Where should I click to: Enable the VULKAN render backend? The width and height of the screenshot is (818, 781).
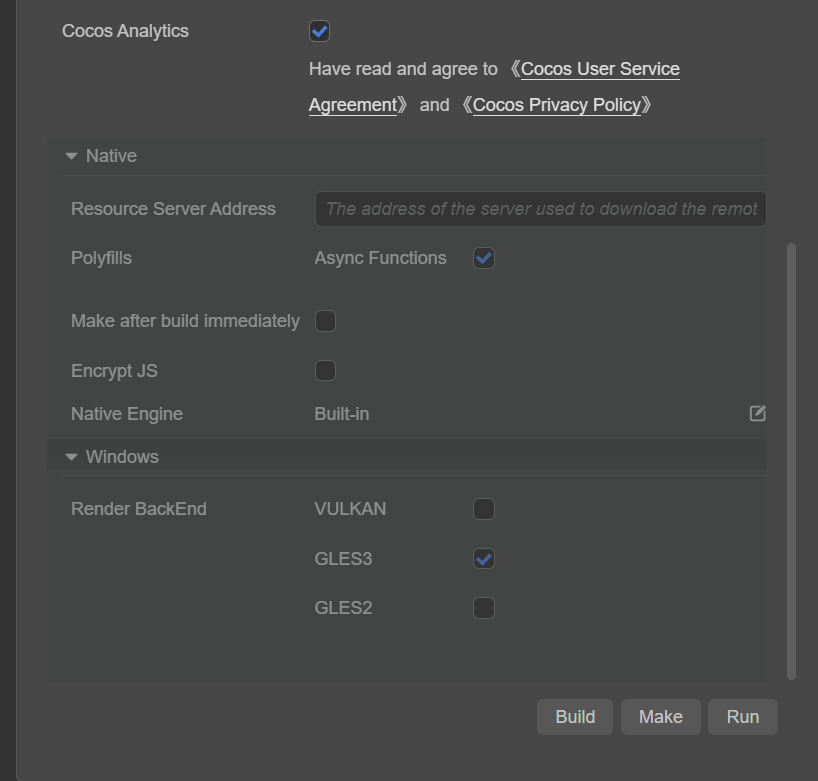tap(484, 509)
